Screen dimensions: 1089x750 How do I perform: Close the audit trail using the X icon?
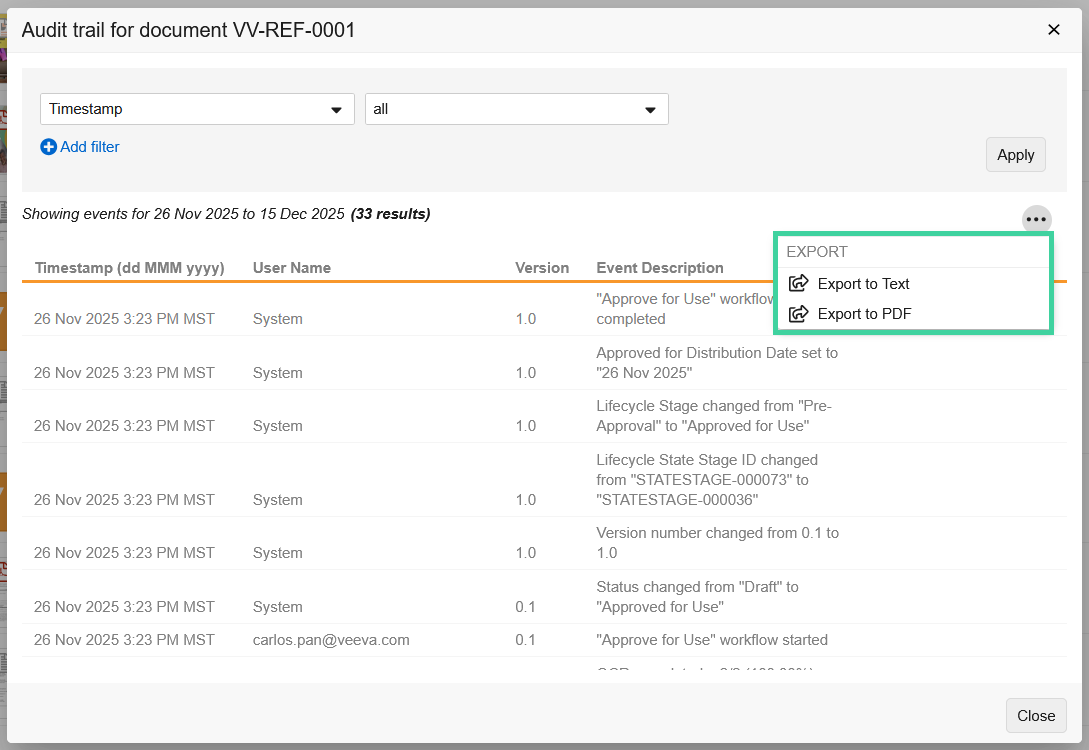[x=1053, y=29]
